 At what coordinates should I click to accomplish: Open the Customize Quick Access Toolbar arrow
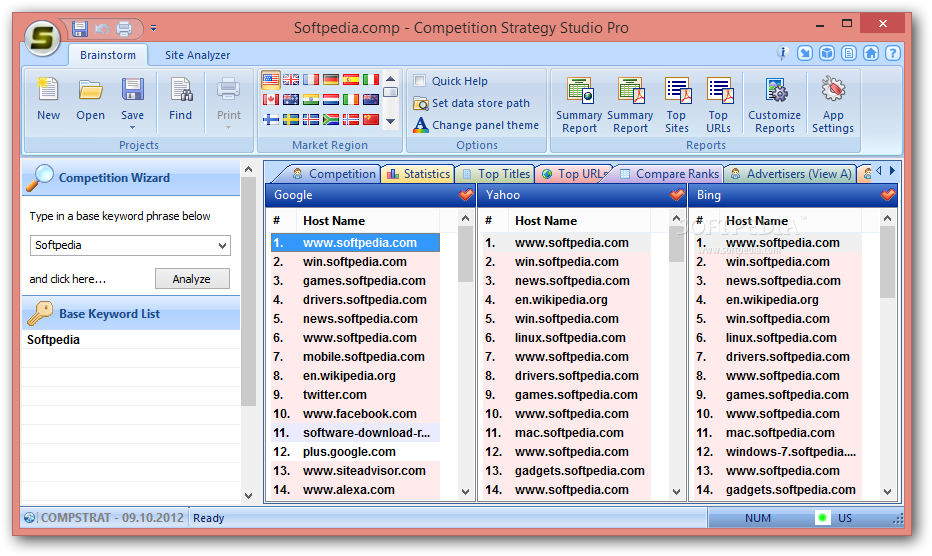153,28
